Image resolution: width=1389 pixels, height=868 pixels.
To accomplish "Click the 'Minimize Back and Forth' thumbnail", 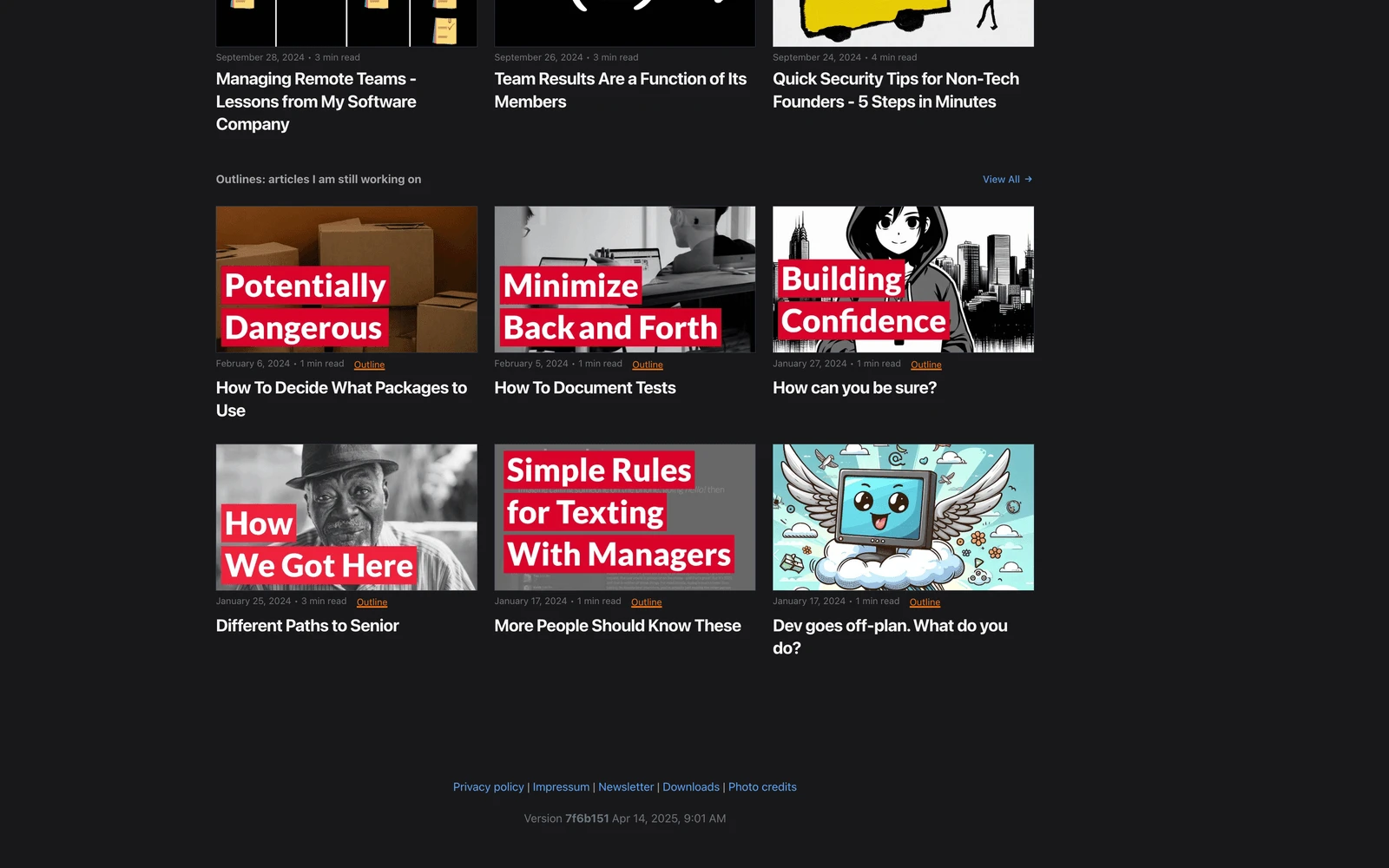I will [x=625, y=279].
